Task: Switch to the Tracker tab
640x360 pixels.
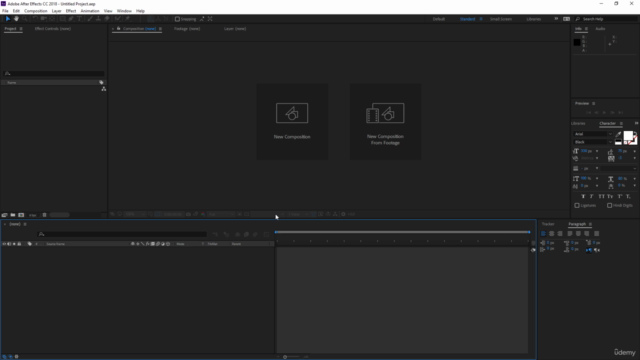Action: tap(548, 224)
